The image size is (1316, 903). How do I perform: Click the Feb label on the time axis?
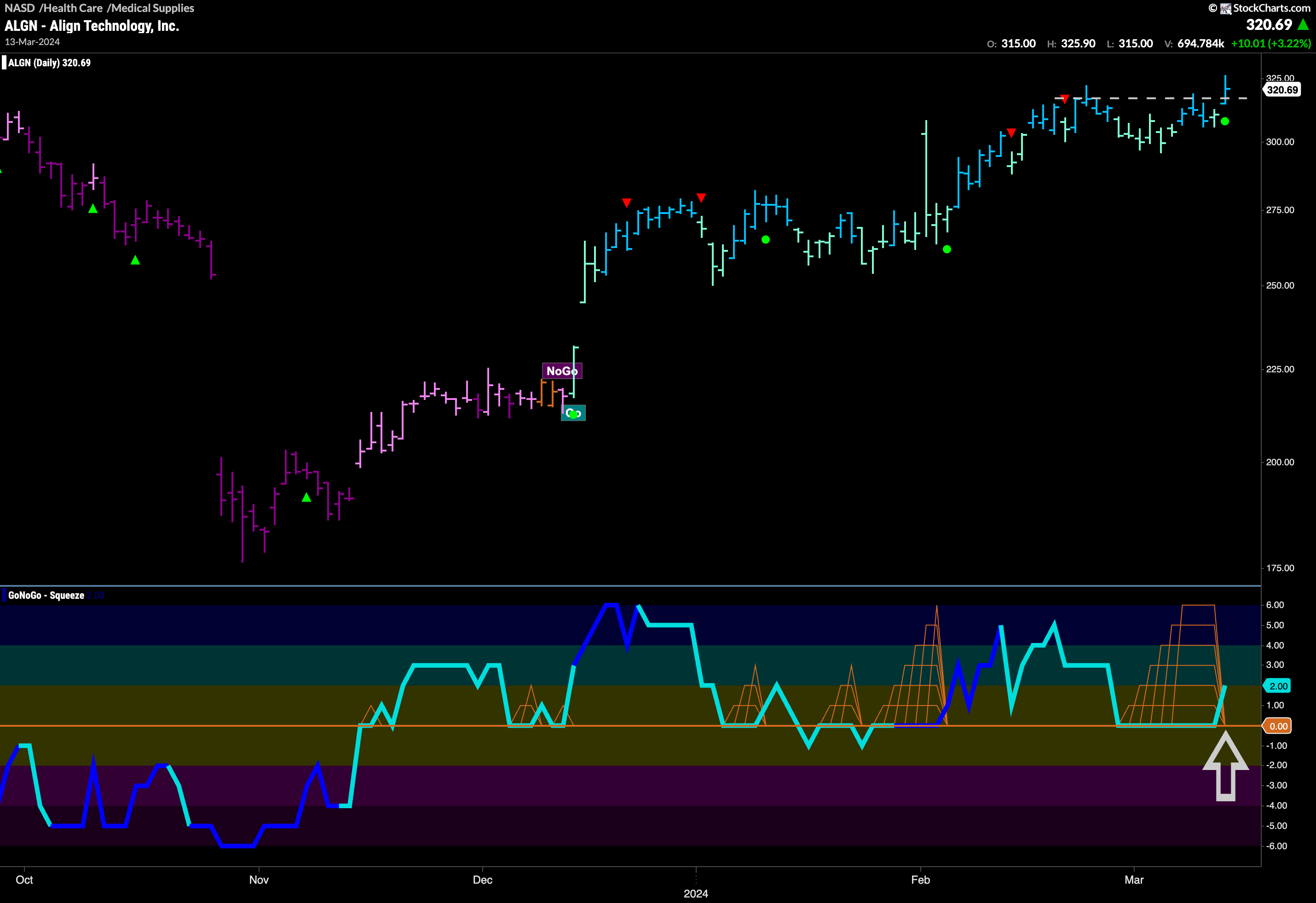click(920, 880)
